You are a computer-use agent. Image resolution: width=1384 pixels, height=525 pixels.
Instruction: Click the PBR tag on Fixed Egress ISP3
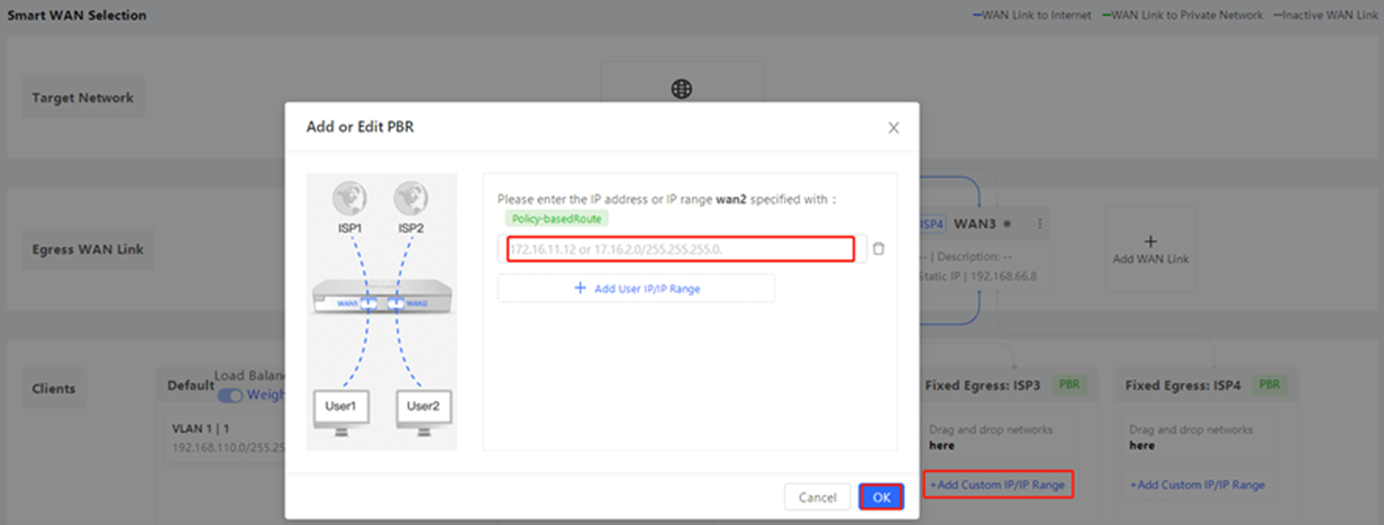click(x=1071, y=385)
